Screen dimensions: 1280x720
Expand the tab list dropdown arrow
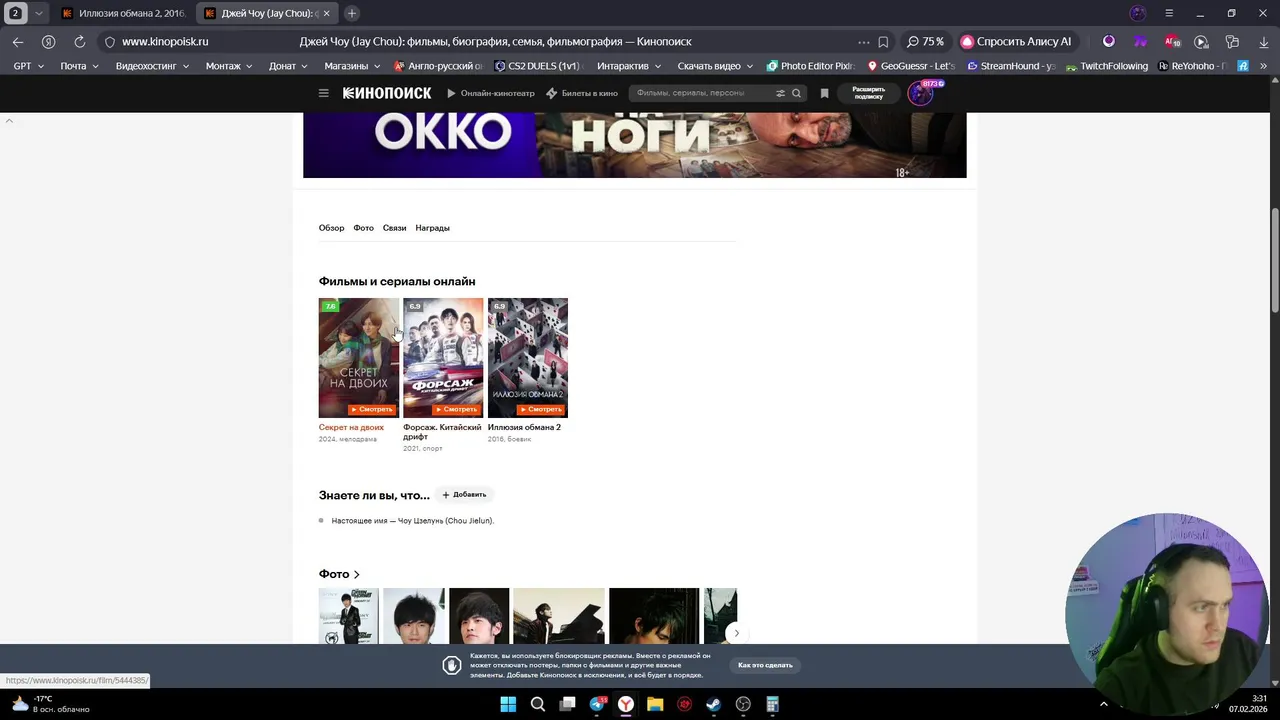[x=38, y=13]
